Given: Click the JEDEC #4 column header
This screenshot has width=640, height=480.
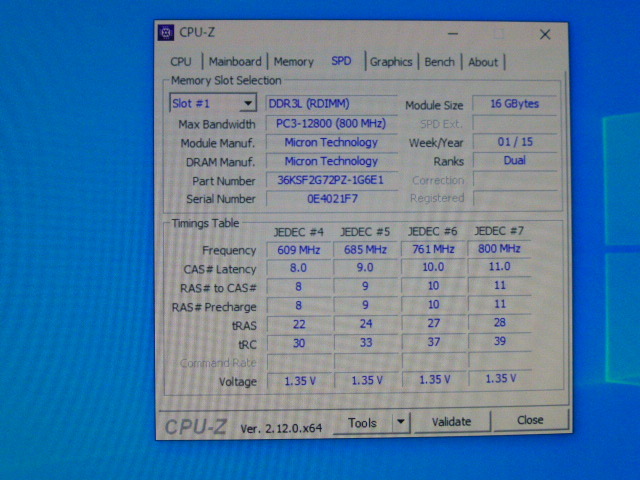Looking at the screenshot, I should pos(298,232).
